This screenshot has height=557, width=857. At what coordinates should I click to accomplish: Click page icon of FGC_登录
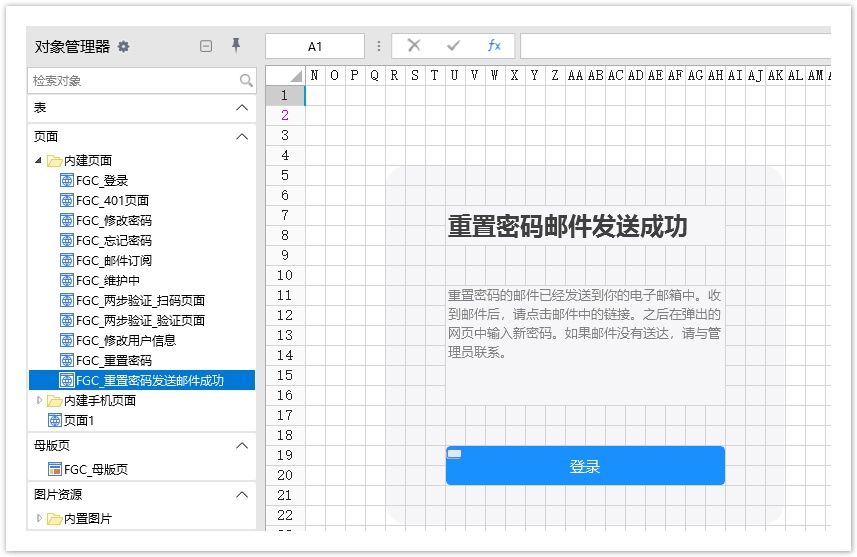click(x=67, y=180)
